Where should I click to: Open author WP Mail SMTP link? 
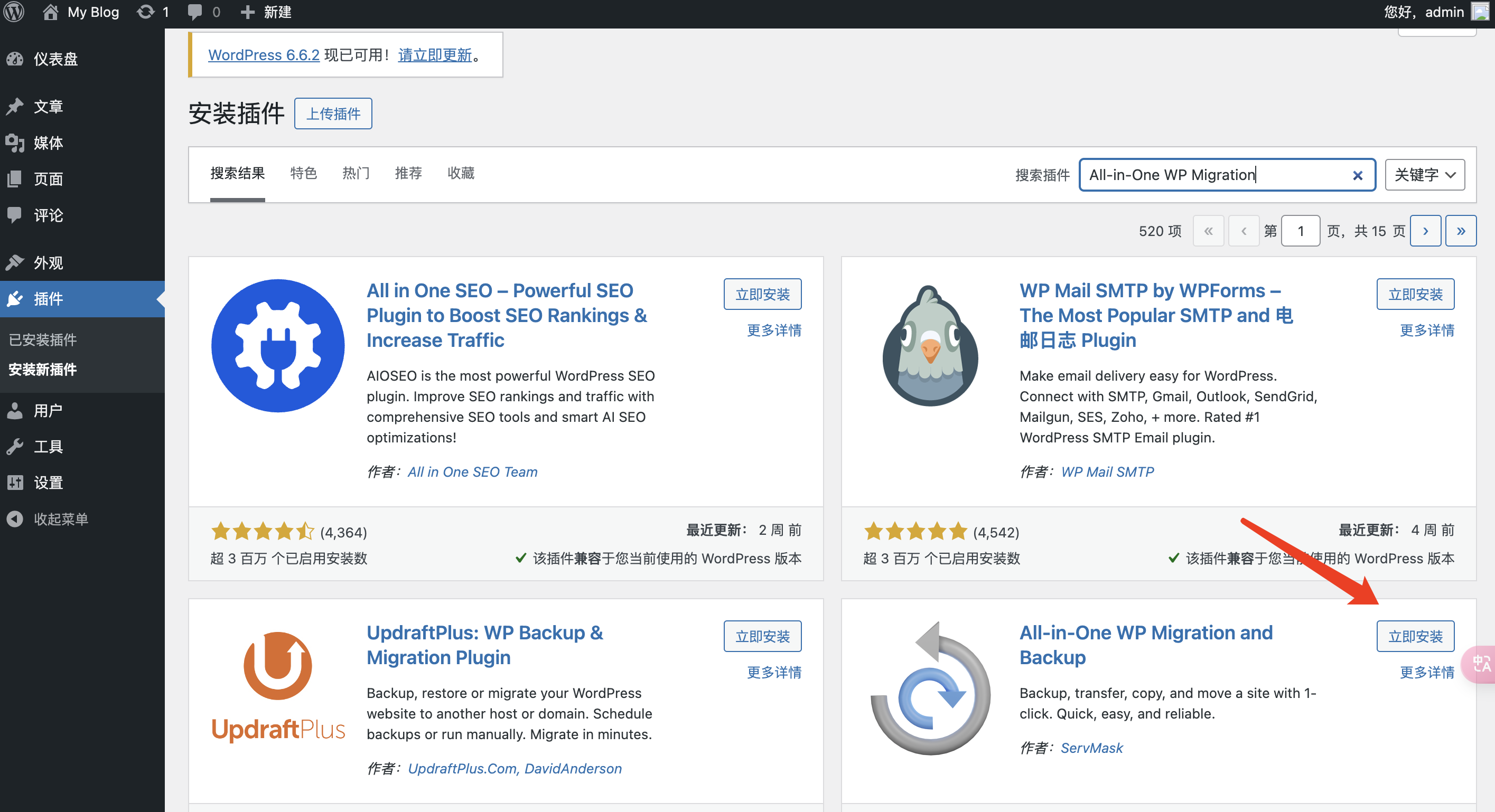[x=1107, y=472]
